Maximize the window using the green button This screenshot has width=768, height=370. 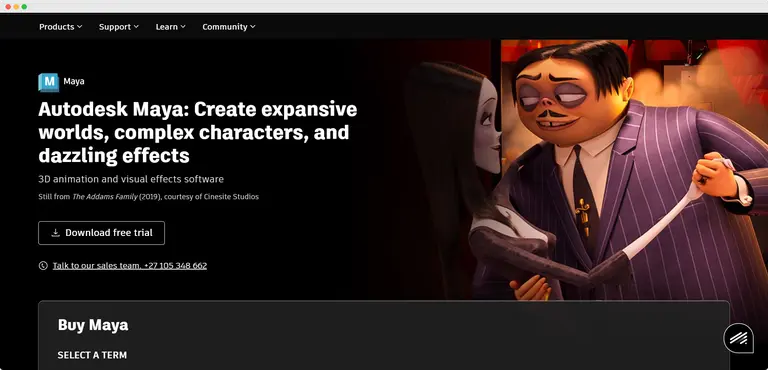(x=24, y=7)
